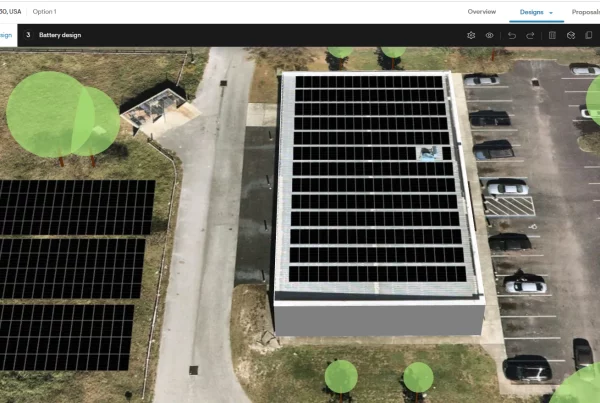Toggle the 3D cube view icon
600x403 pixels.
click(570, 35)
